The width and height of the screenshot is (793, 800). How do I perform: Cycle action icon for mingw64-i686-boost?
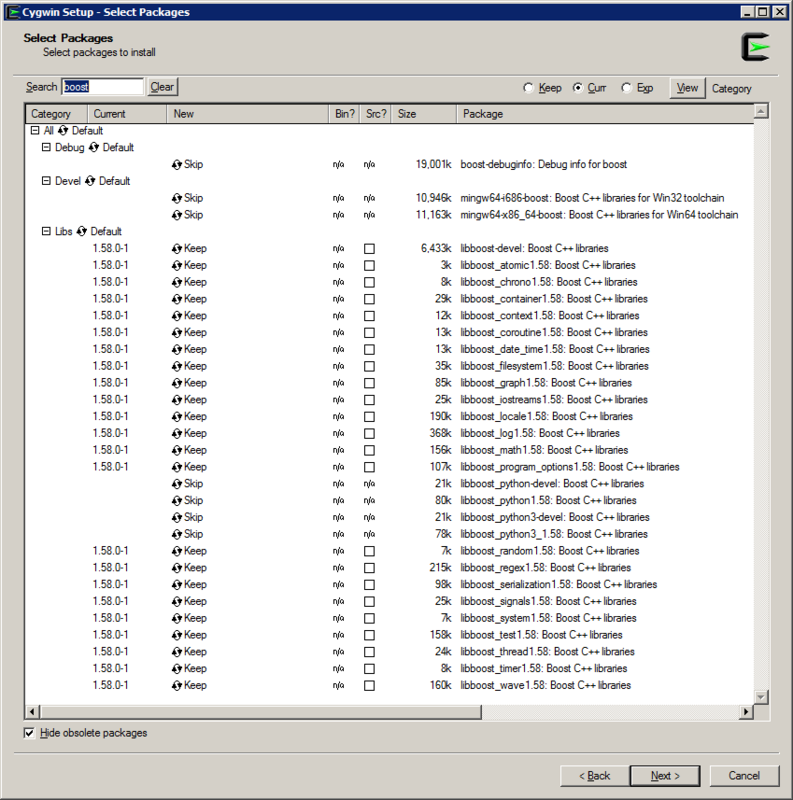177,198
